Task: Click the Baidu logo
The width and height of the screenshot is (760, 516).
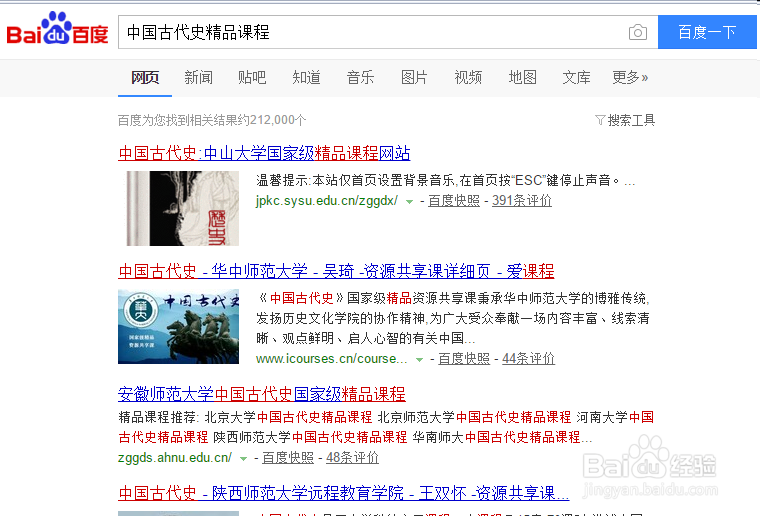Action: 57,29
